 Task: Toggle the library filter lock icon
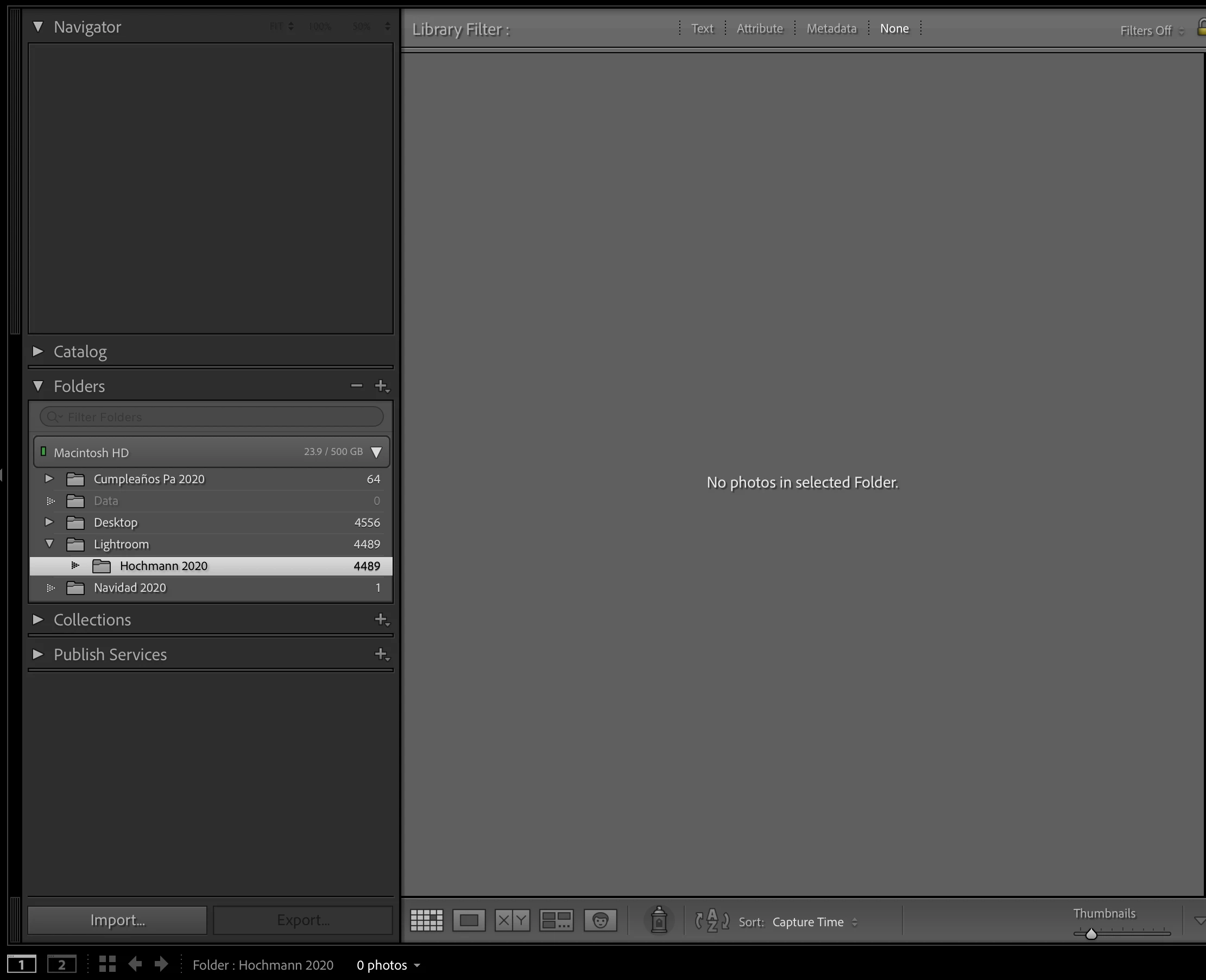click(1202, 27)
